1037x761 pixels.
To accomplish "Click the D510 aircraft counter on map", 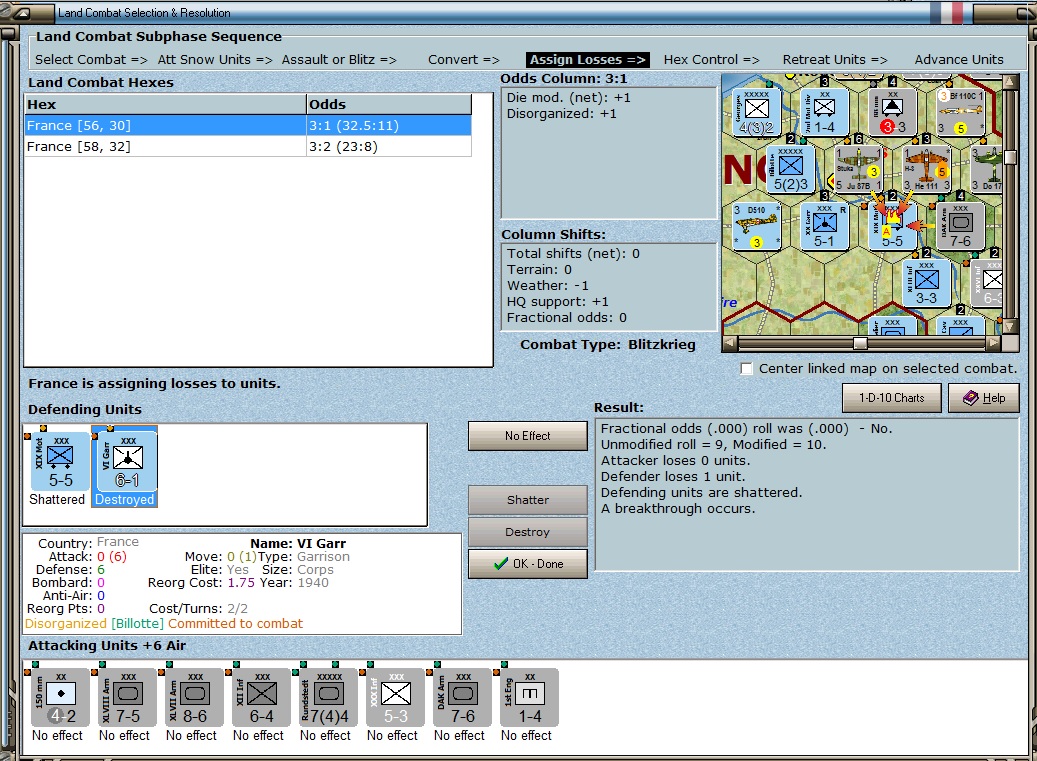I will (756, 226).
